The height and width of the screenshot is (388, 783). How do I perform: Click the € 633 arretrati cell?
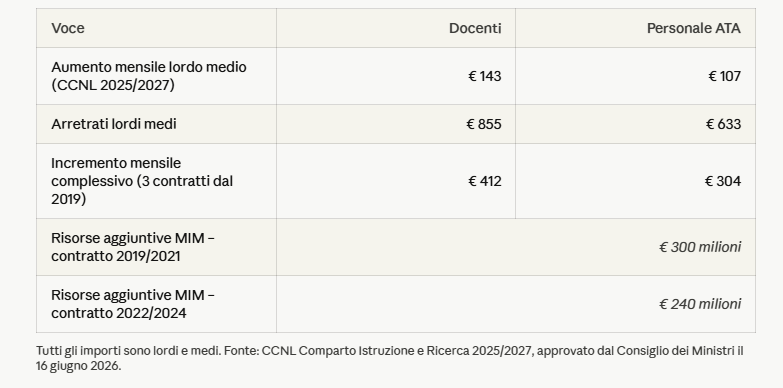[x=723, y=124]
